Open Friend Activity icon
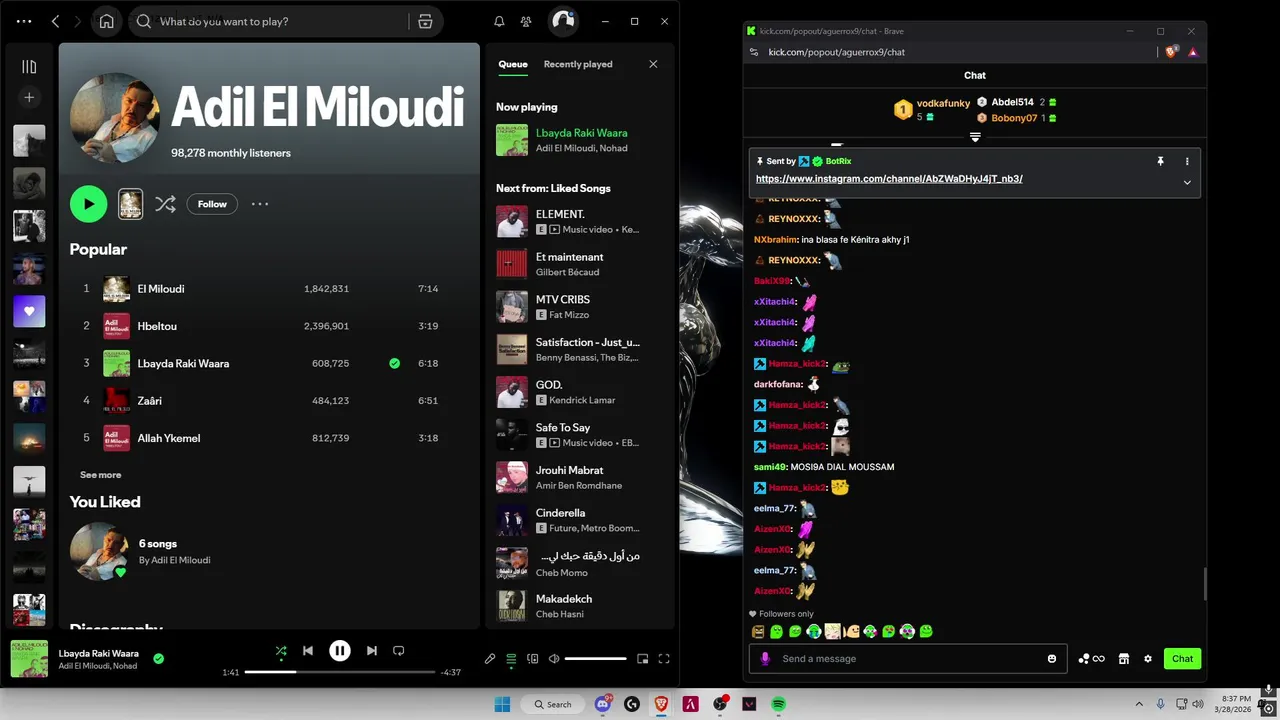The height and width of the screenshot is (720, 1280). [x=526, y=21]
